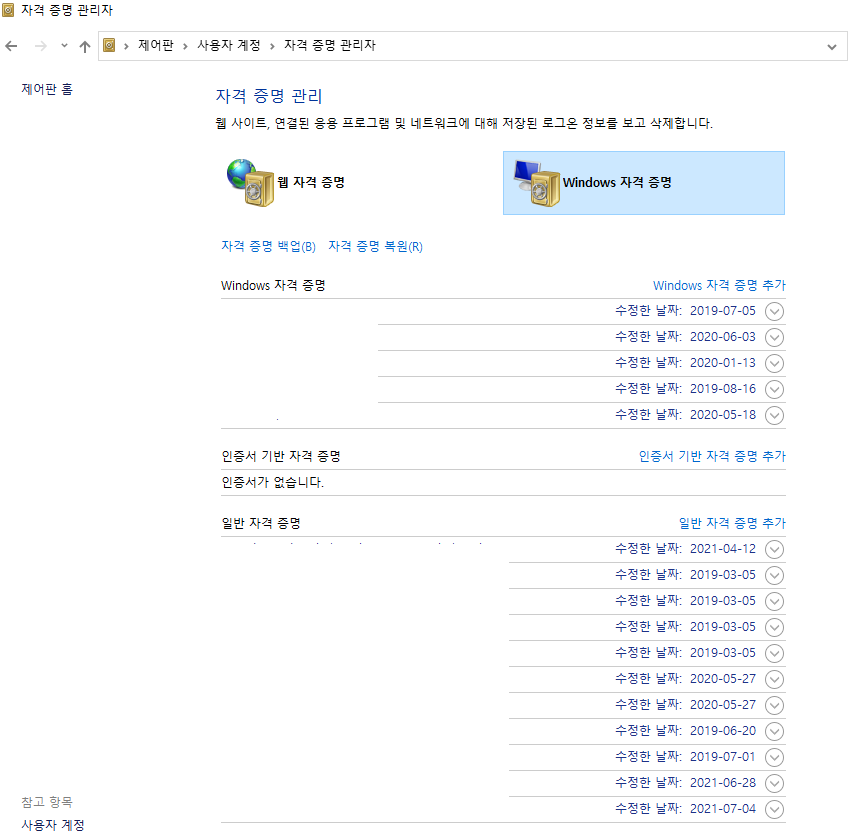
Task: Click 인증서가 없습니다. text
Action: pyautogui.click(x=273, y=482)
